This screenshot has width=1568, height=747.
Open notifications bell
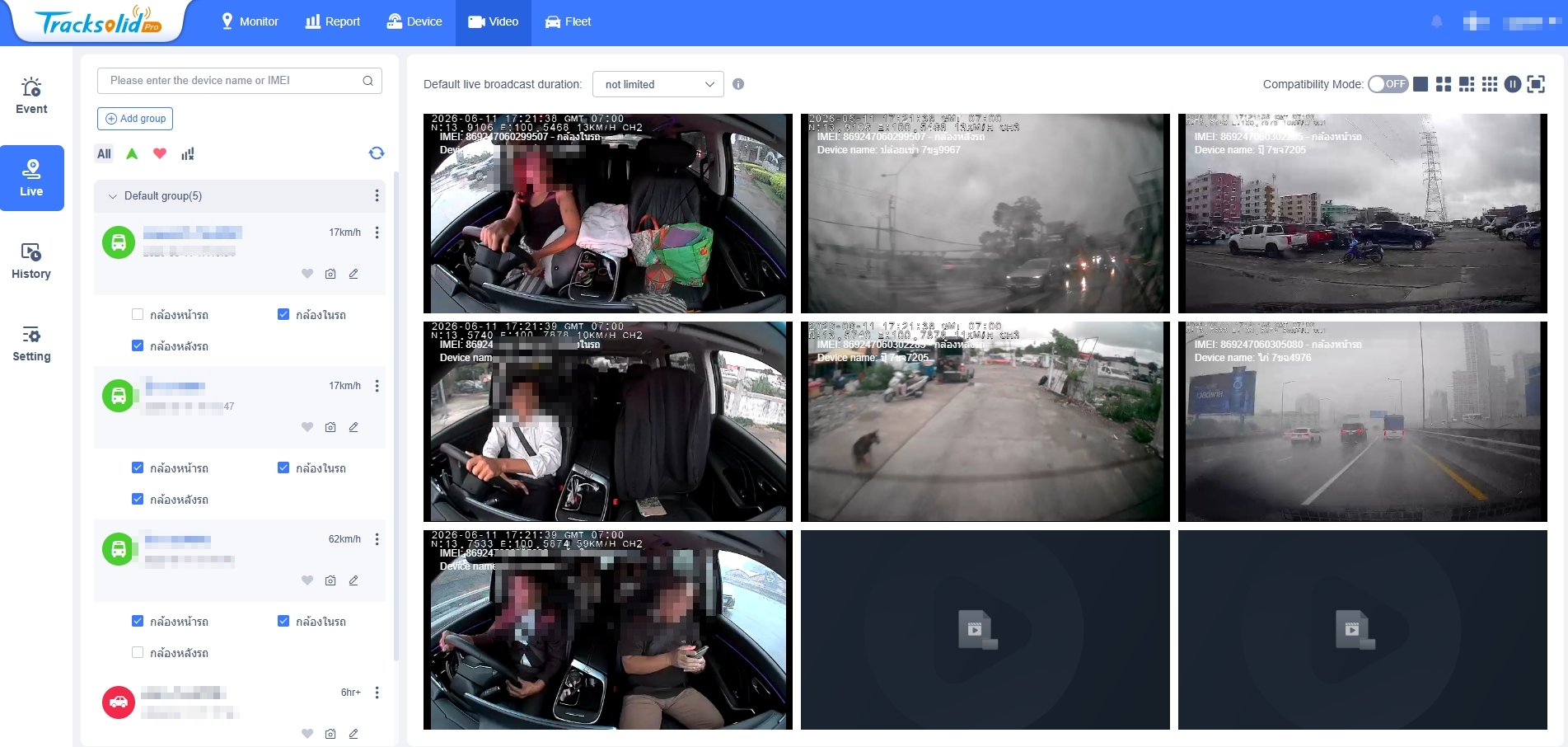click(x=1437, y=21)
